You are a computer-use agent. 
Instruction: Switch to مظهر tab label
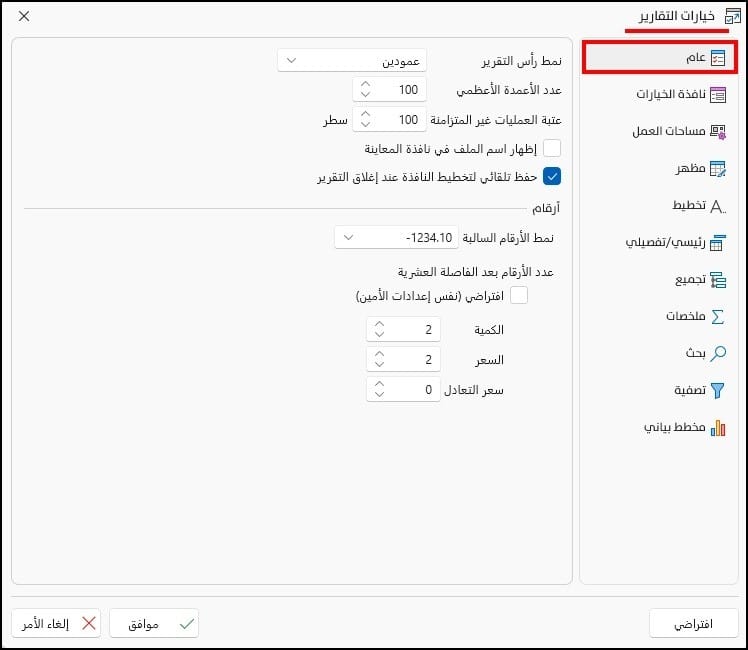[x=690, y=168]
